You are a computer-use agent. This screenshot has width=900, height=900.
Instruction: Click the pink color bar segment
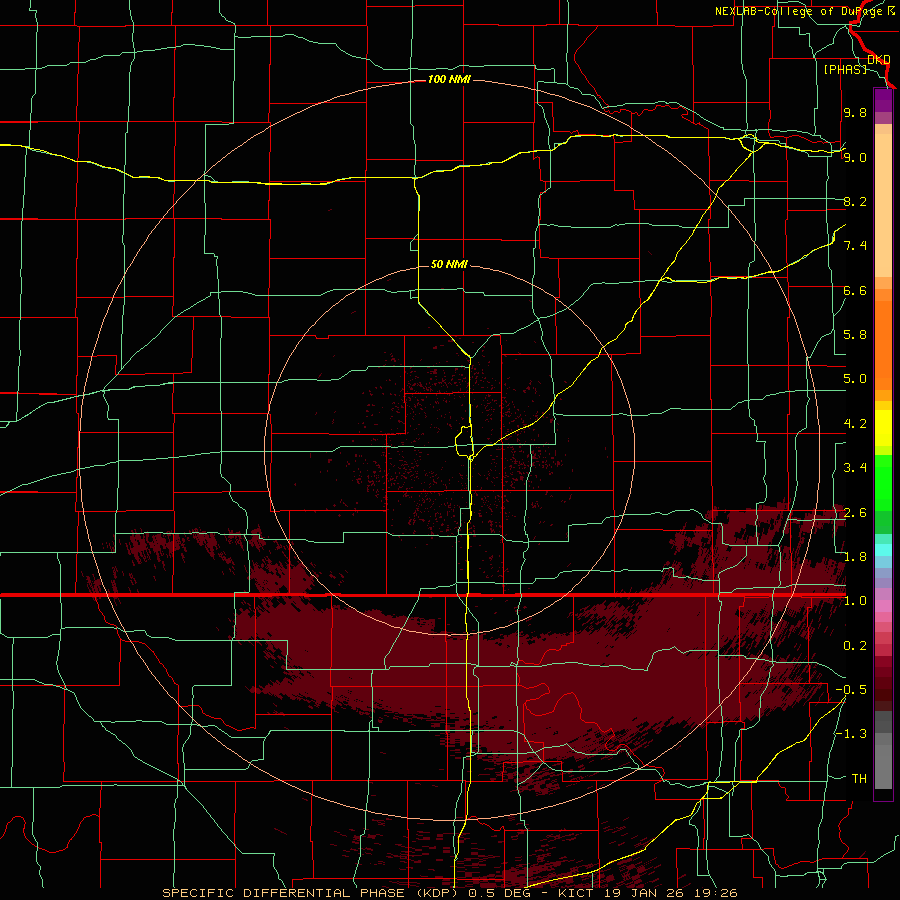point(883,606)
